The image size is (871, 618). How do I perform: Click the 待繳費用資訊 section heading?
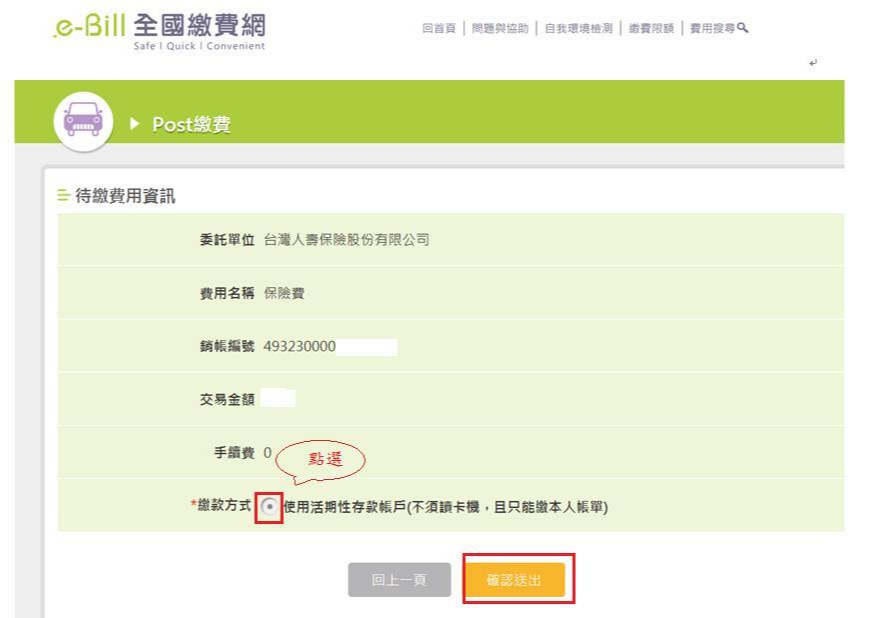tap(125, 195)
